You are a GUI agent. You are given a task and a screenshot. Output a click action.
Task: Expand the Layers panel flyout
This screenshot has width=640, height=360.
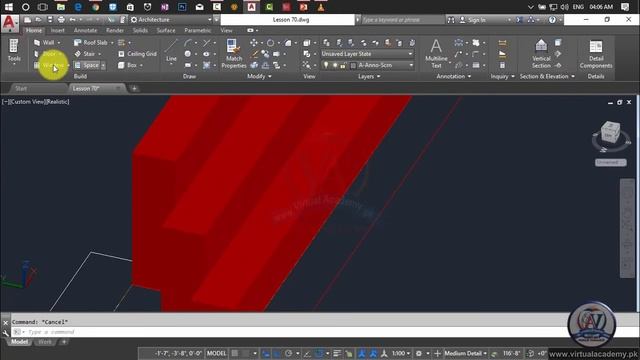[369, 76]
